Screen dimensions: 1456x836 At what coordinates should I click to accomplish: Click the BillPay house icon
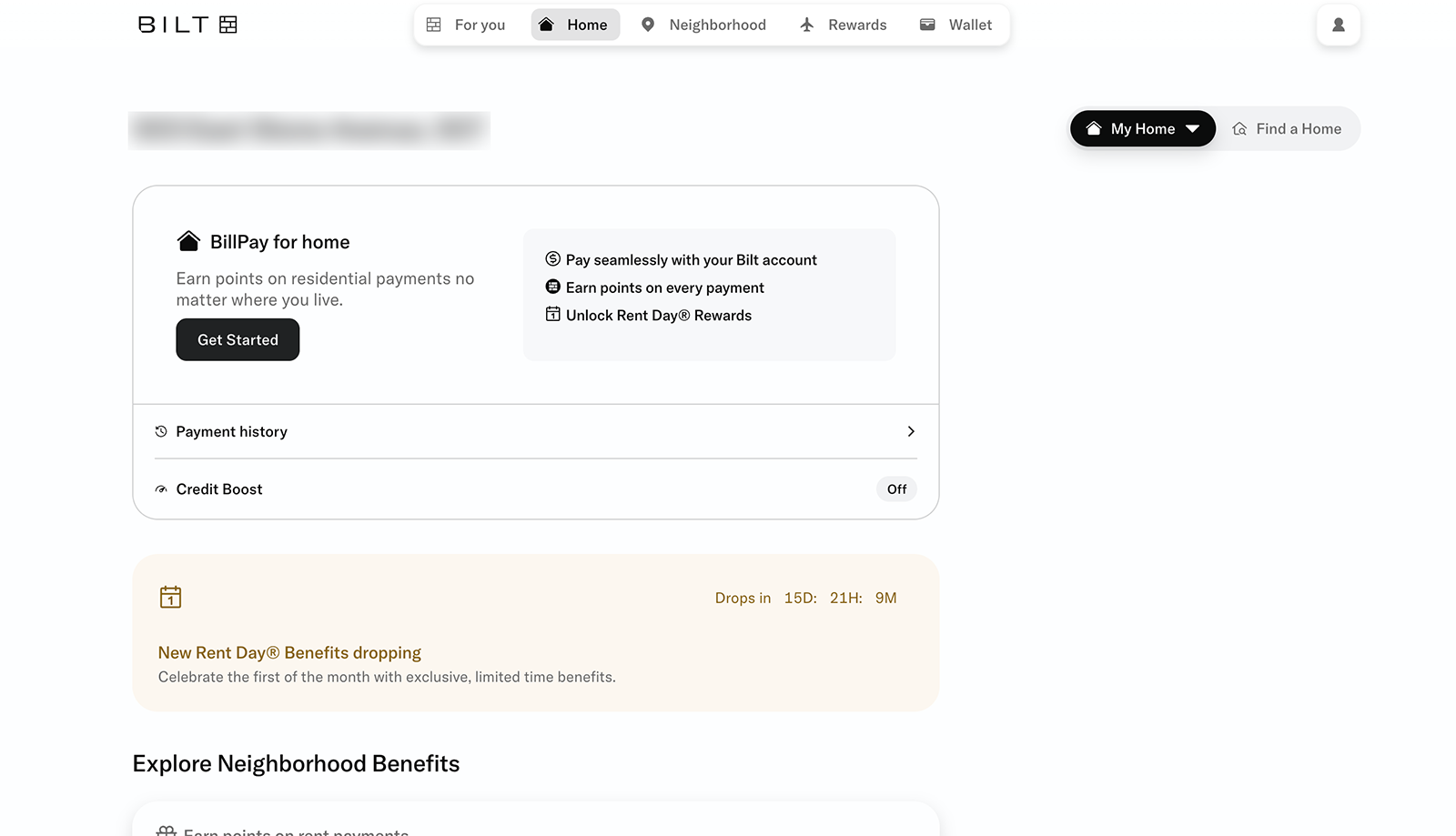pyautogui.click(x=188, y=242)
